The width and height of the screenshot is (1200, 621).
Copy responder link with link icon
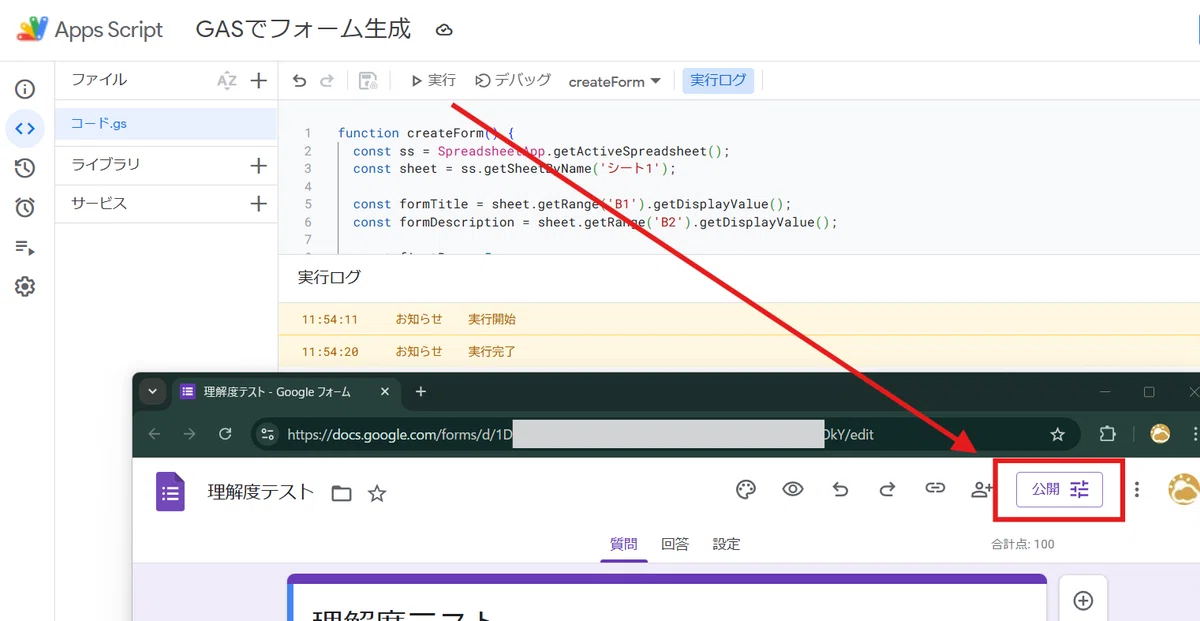click(x=935, y=489)
